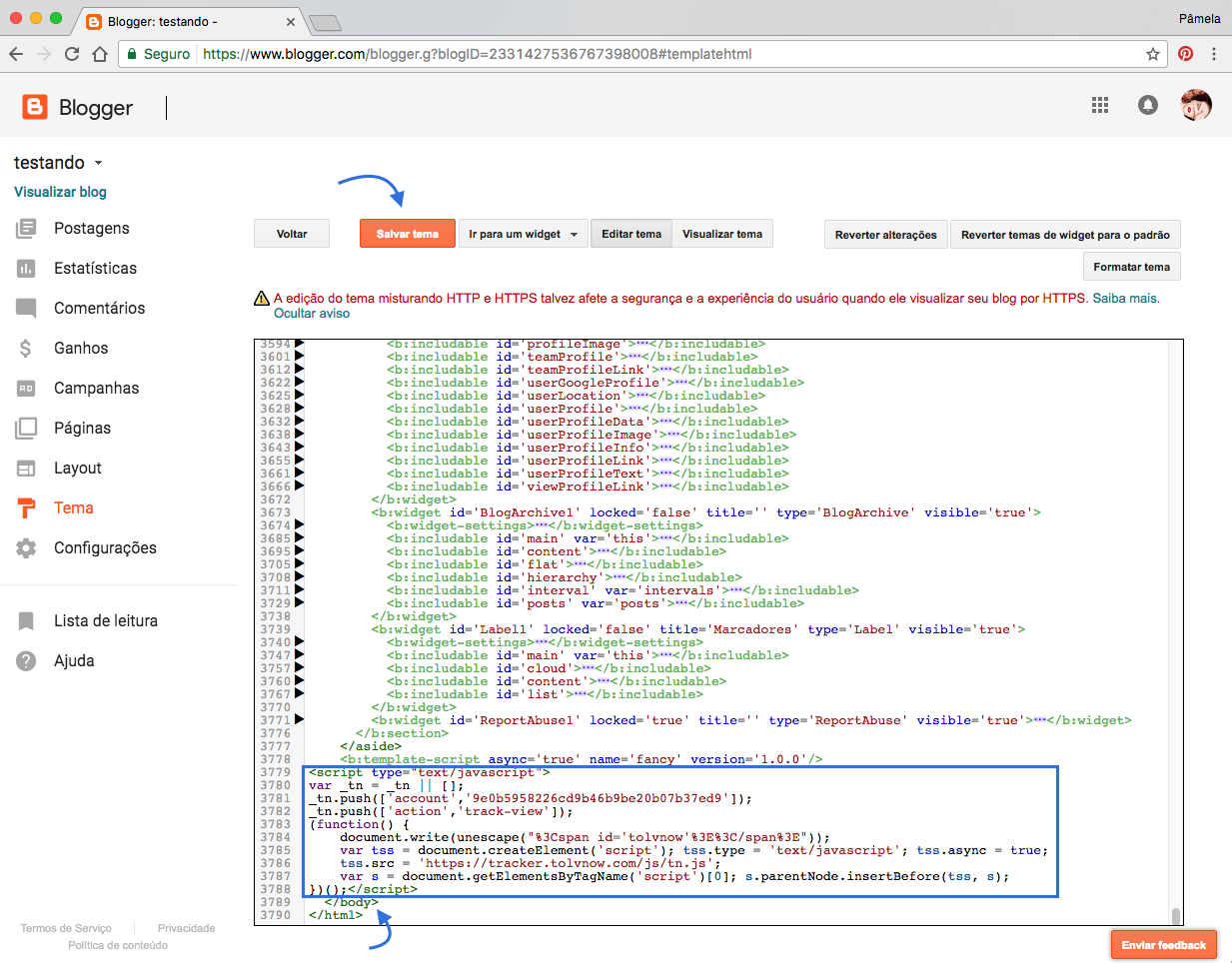This screenshot has height=963, width=1232.
Task: Open Comentários in the sidebar
Action: tap(100, 309)
